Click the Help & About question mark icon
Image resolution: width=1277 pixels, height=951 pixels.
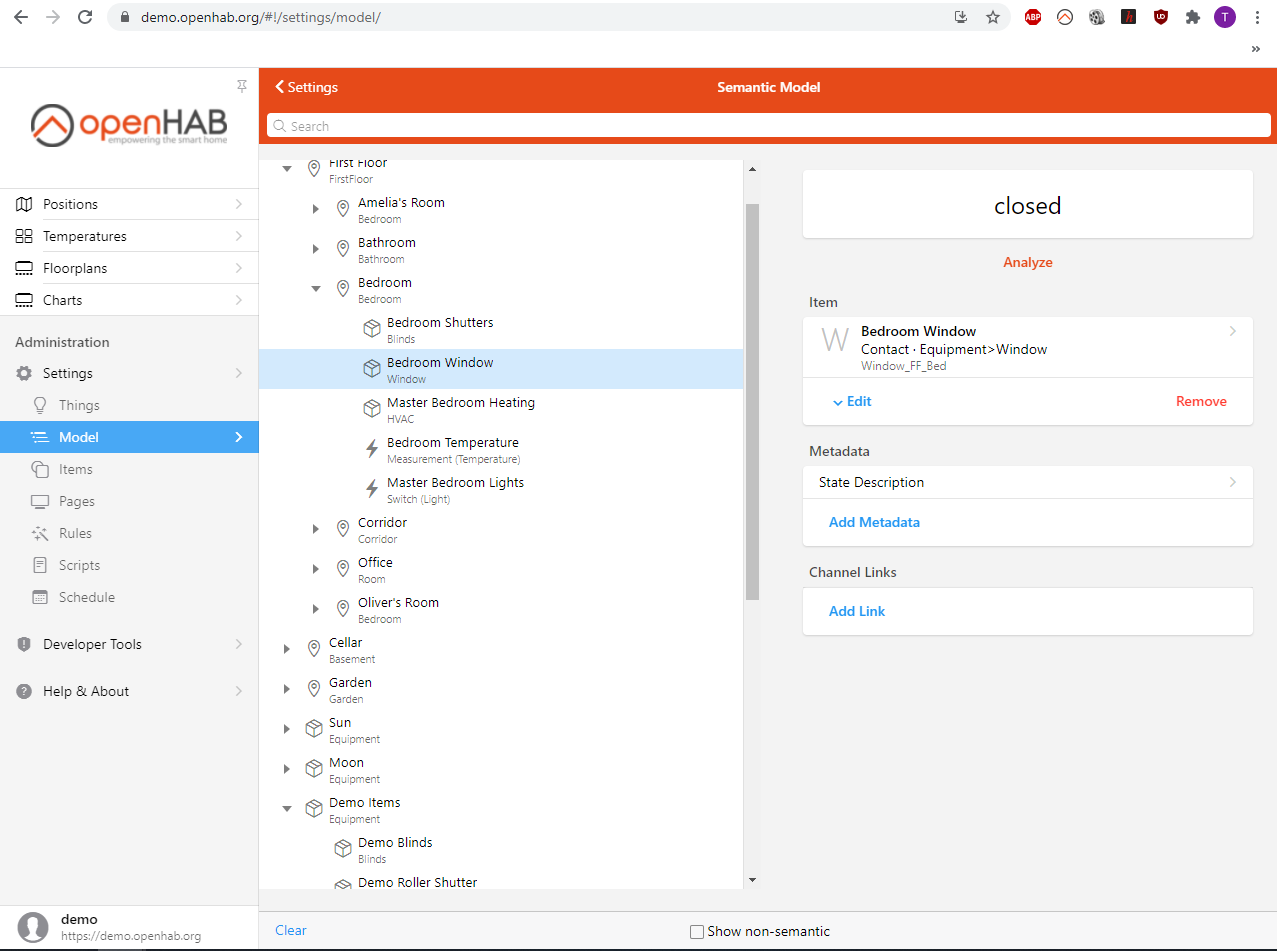click(24, 691)
